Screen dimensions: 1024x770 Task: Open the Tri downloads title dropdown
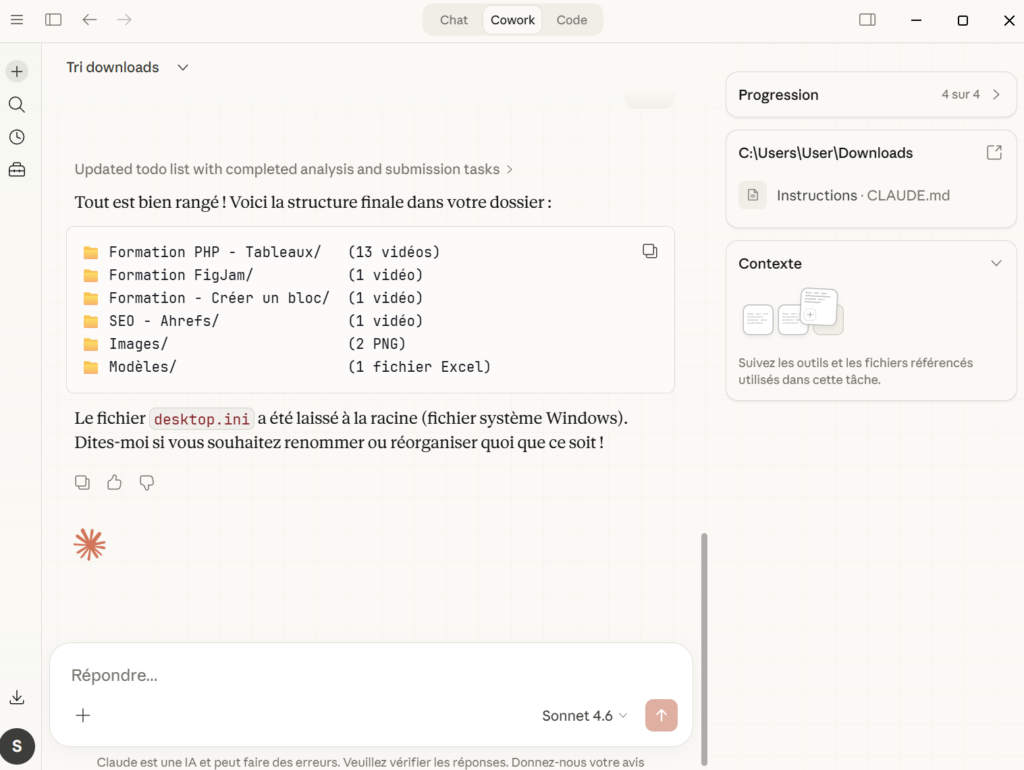[x=183, y=68]
